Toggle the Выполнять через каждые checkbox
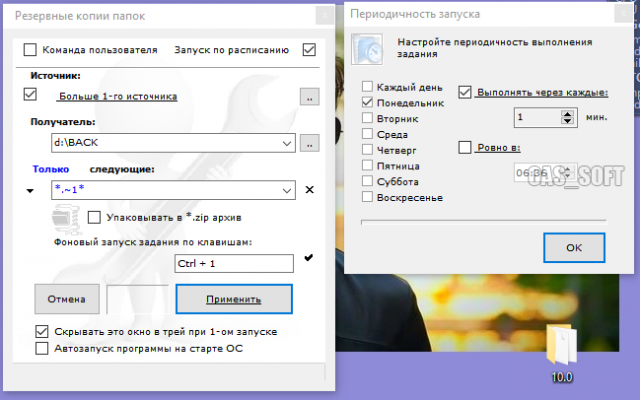 click(464, 92)
